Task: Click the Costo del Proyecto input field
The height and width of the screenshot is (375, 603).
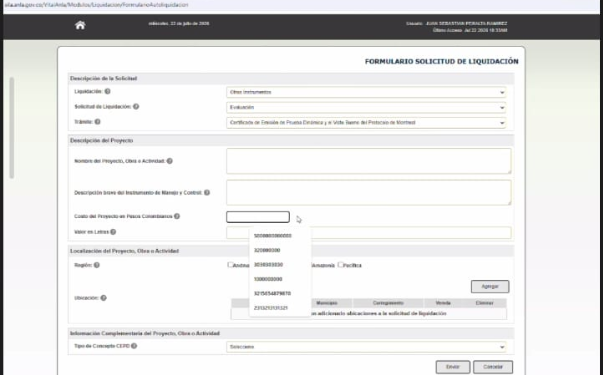Action: [x=258, y=217]
